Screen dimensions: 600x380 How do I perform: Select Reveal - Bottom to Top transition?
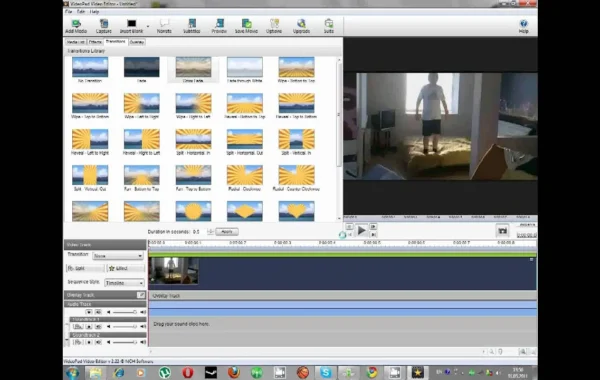(245, 103)
